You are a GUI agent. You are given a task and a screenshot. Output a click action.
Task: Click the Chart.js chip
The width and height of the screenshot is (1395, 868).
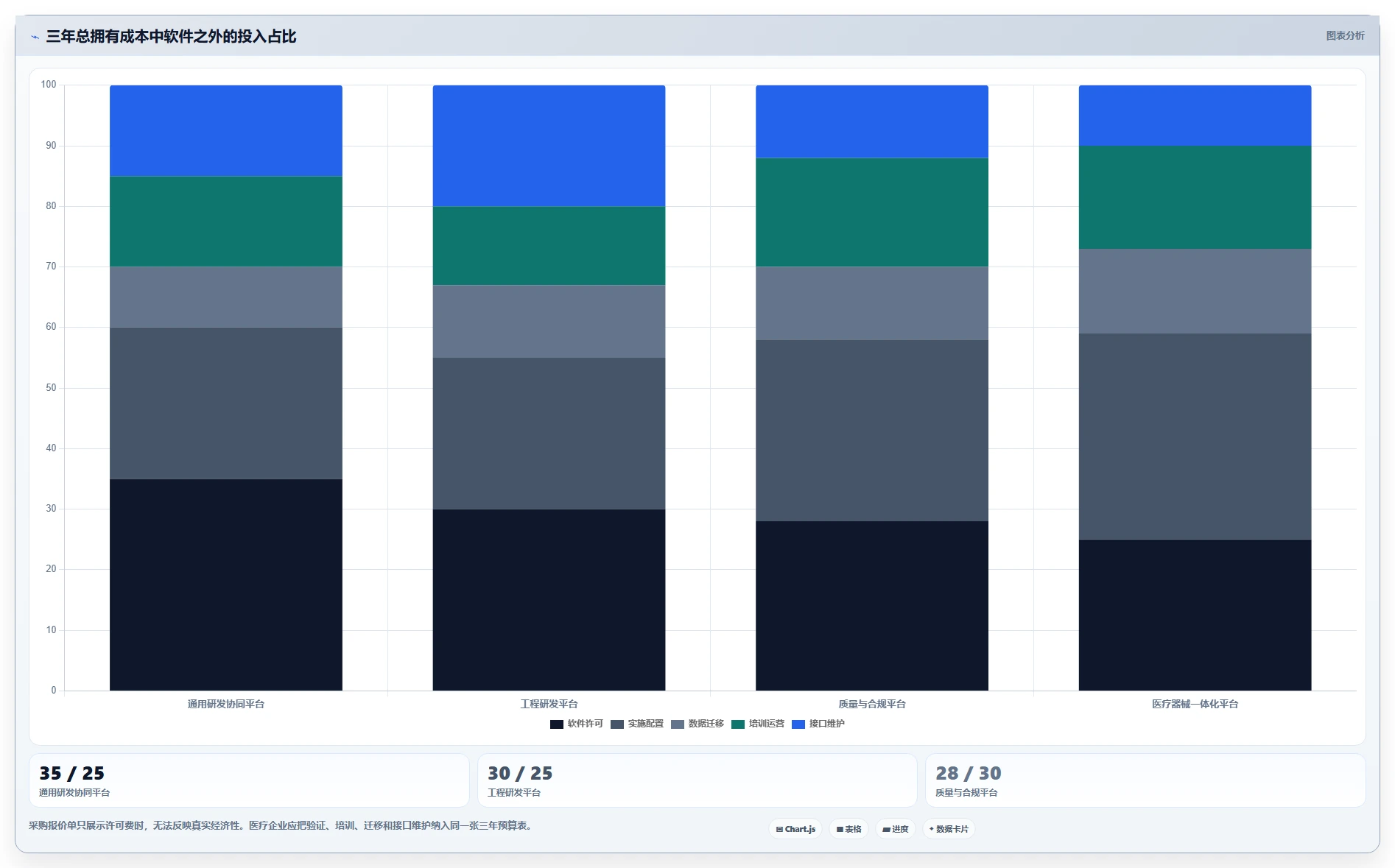(x=795, y=829)
